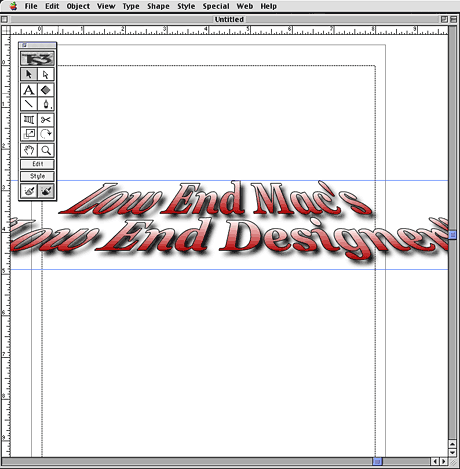This screenshot has height=469, width=460.
Task: Open the Shape menu
Action: click(x=158, y=6)
